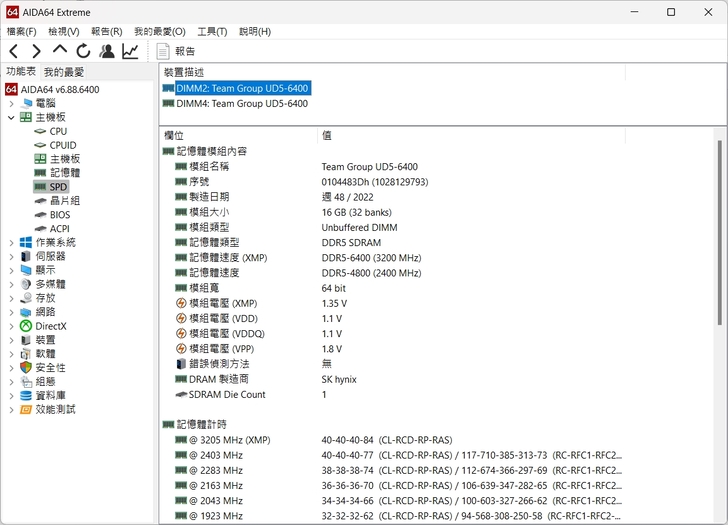
Task: Expand the 作業系統 tree node
Action: coord(11,242)
